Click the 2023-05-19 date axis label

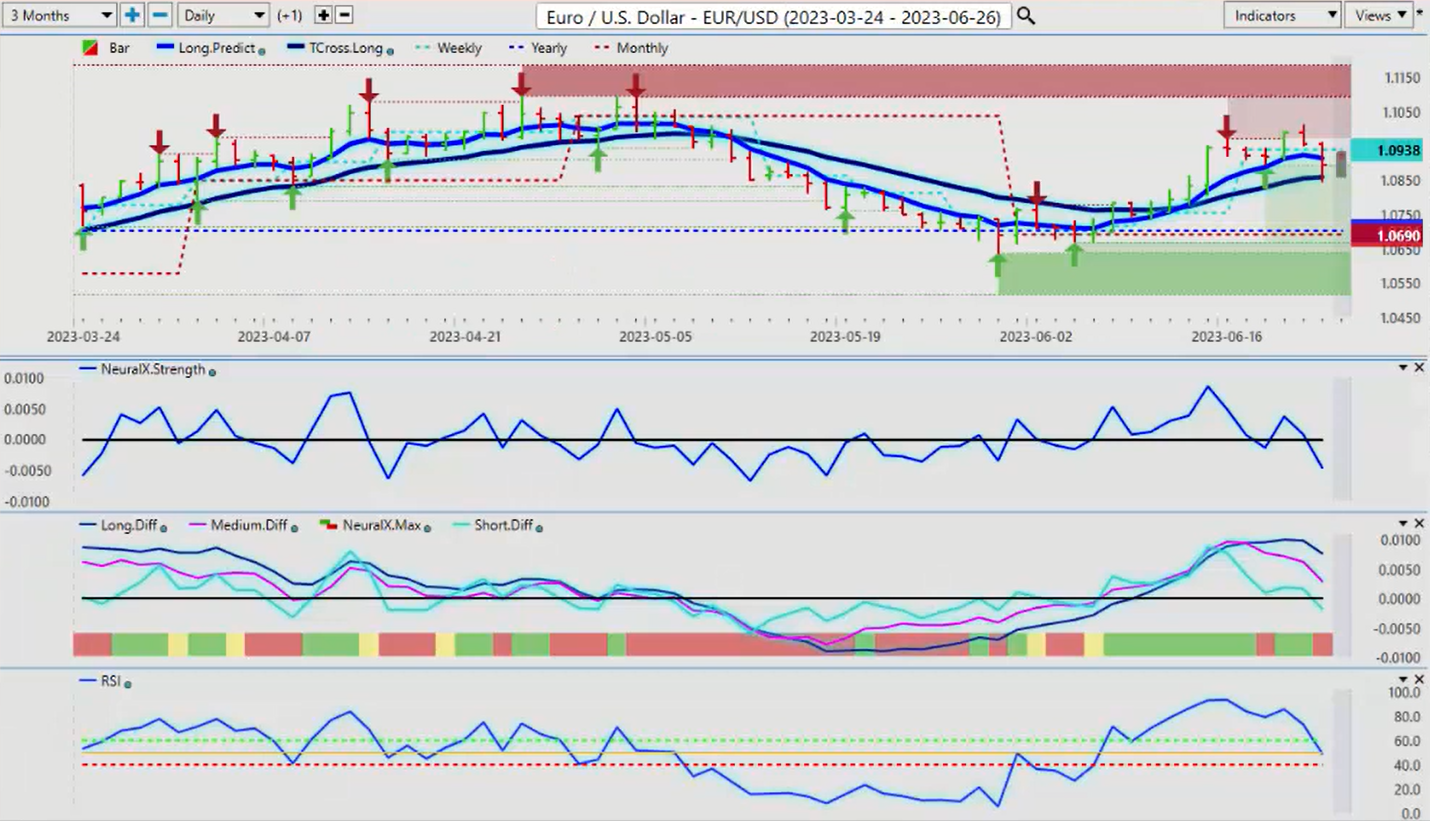point(845,337)
